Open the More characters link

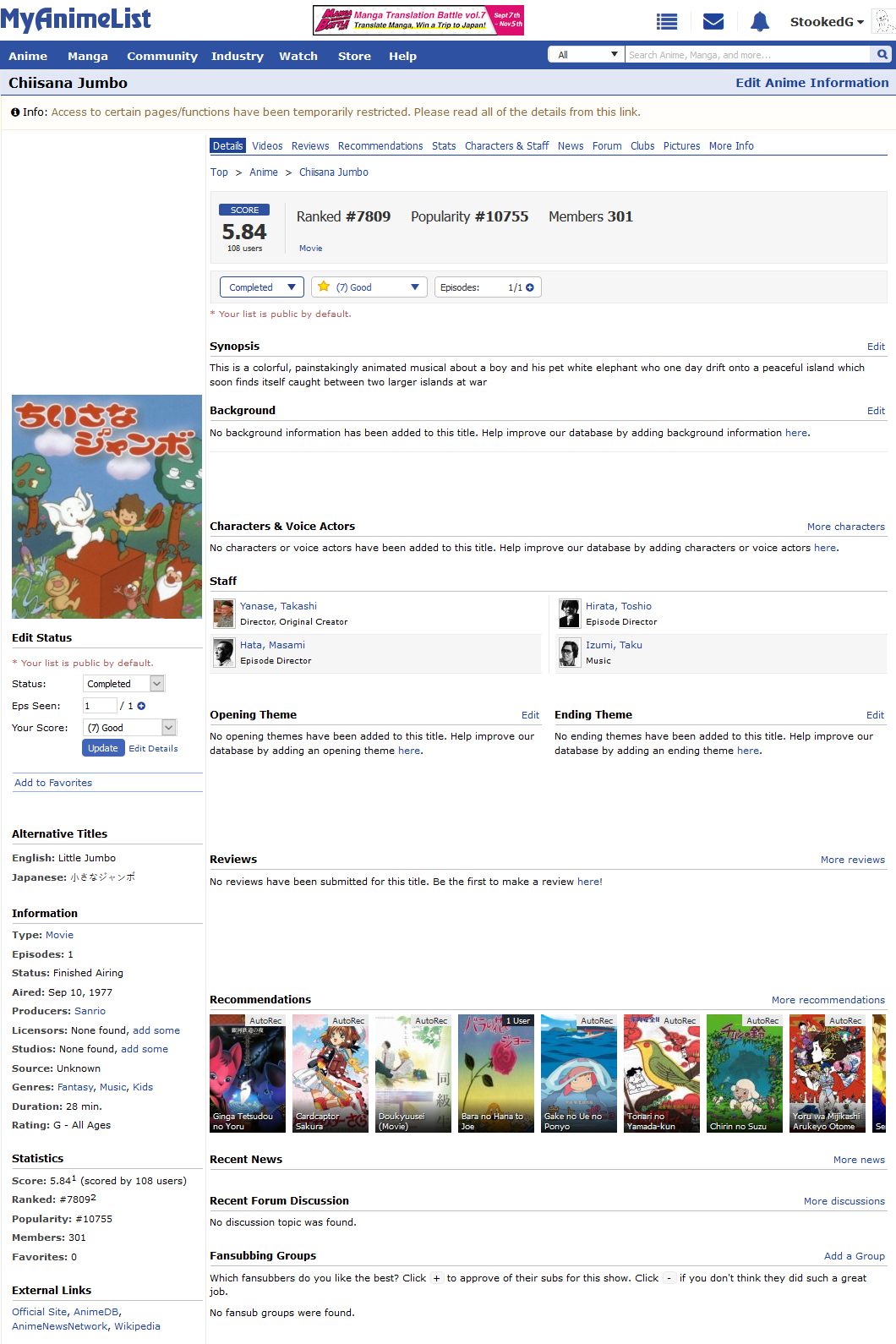point(846,527)
